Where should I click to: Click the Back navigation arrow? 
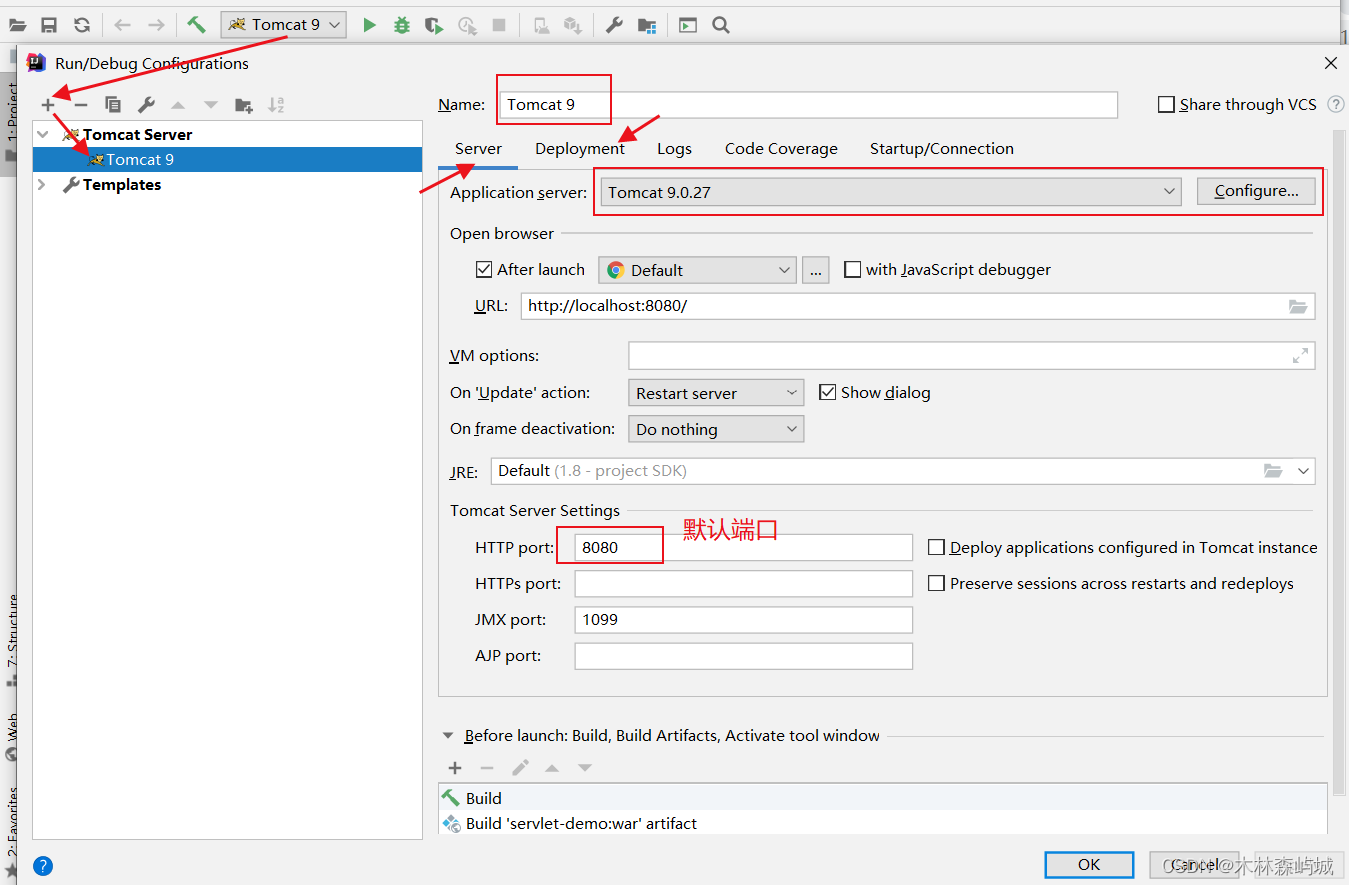tap(122, 25)
